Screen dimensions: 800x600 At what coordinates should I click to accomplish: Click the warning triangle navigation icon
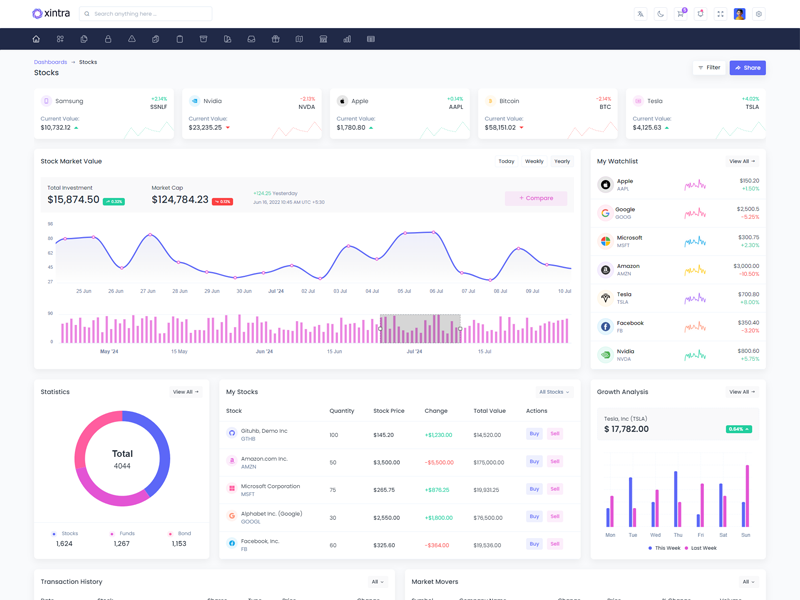[x=132, y=39]
